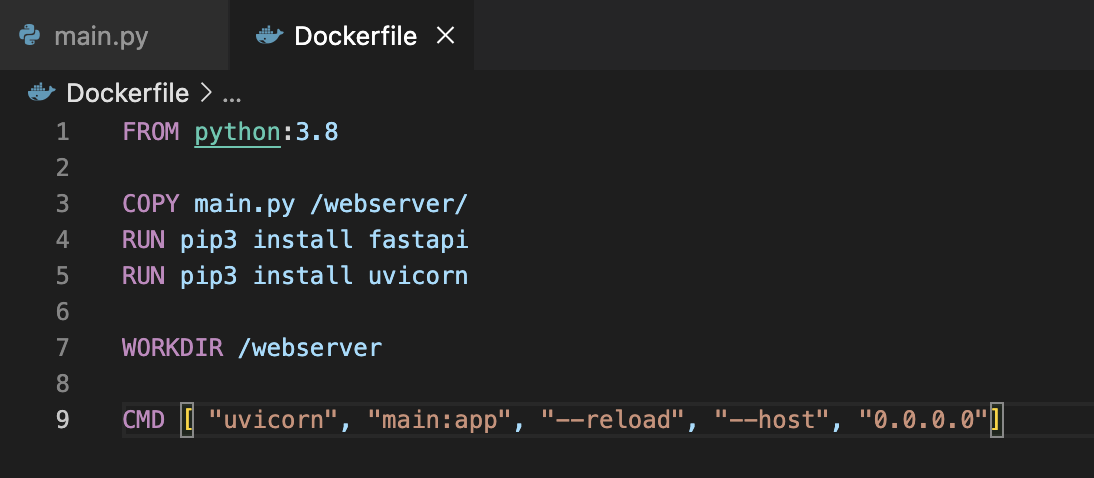1094x478 pixels.
Task: Switch to the main.py tab
Action: click(100, 37)
